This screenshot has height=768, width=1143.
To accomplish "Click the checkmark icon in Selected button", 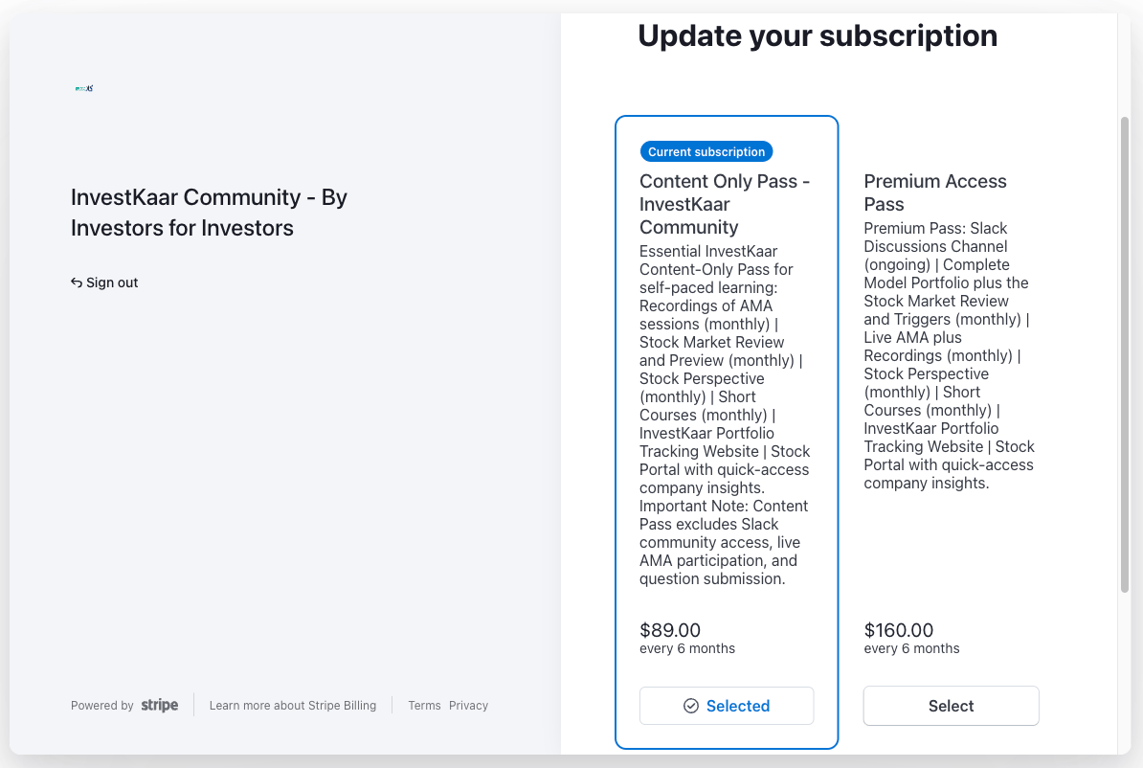I will 691,706.
